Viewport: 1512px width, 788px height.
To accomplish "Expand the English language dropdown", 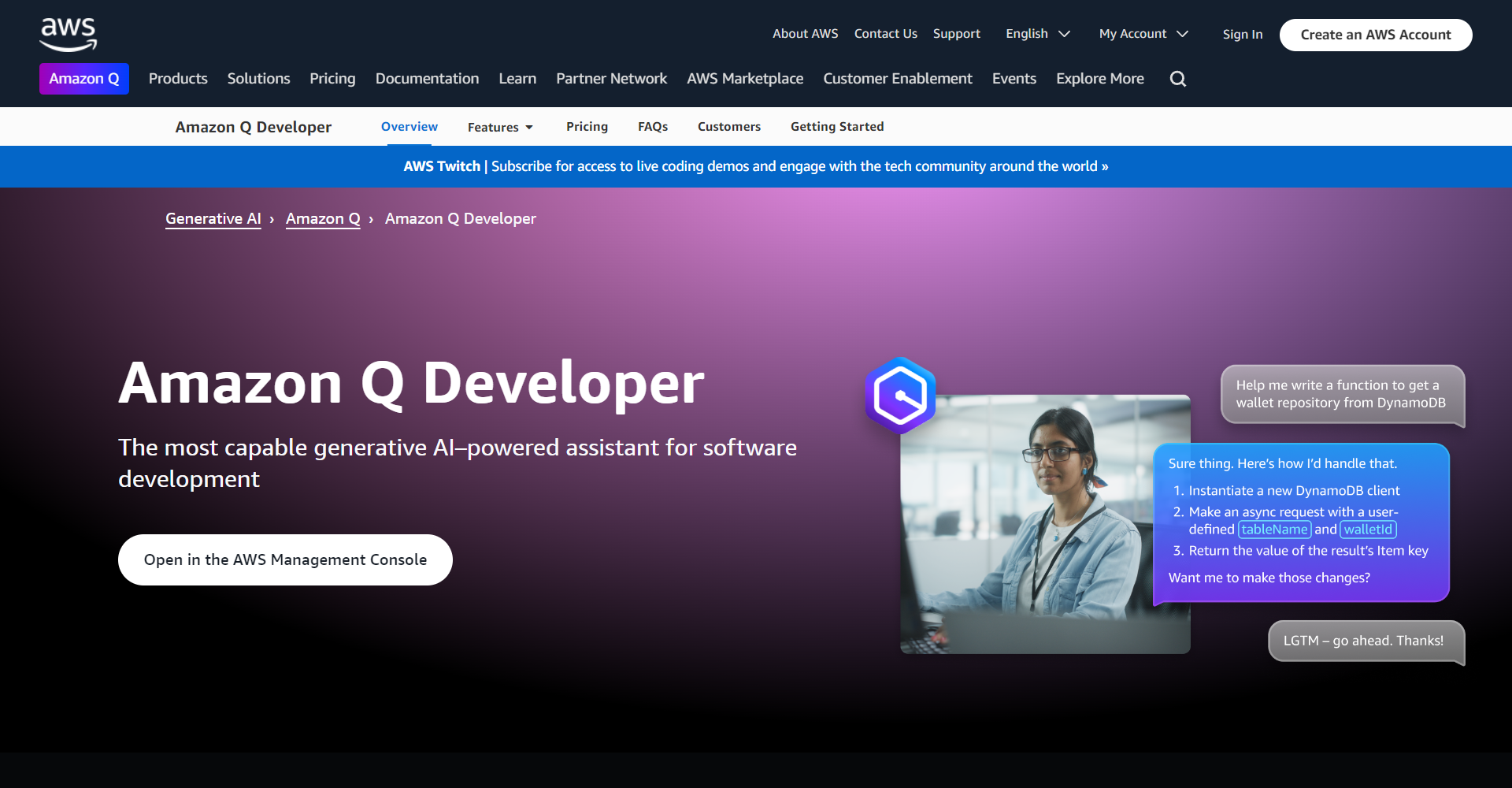I will (1037, 34).
